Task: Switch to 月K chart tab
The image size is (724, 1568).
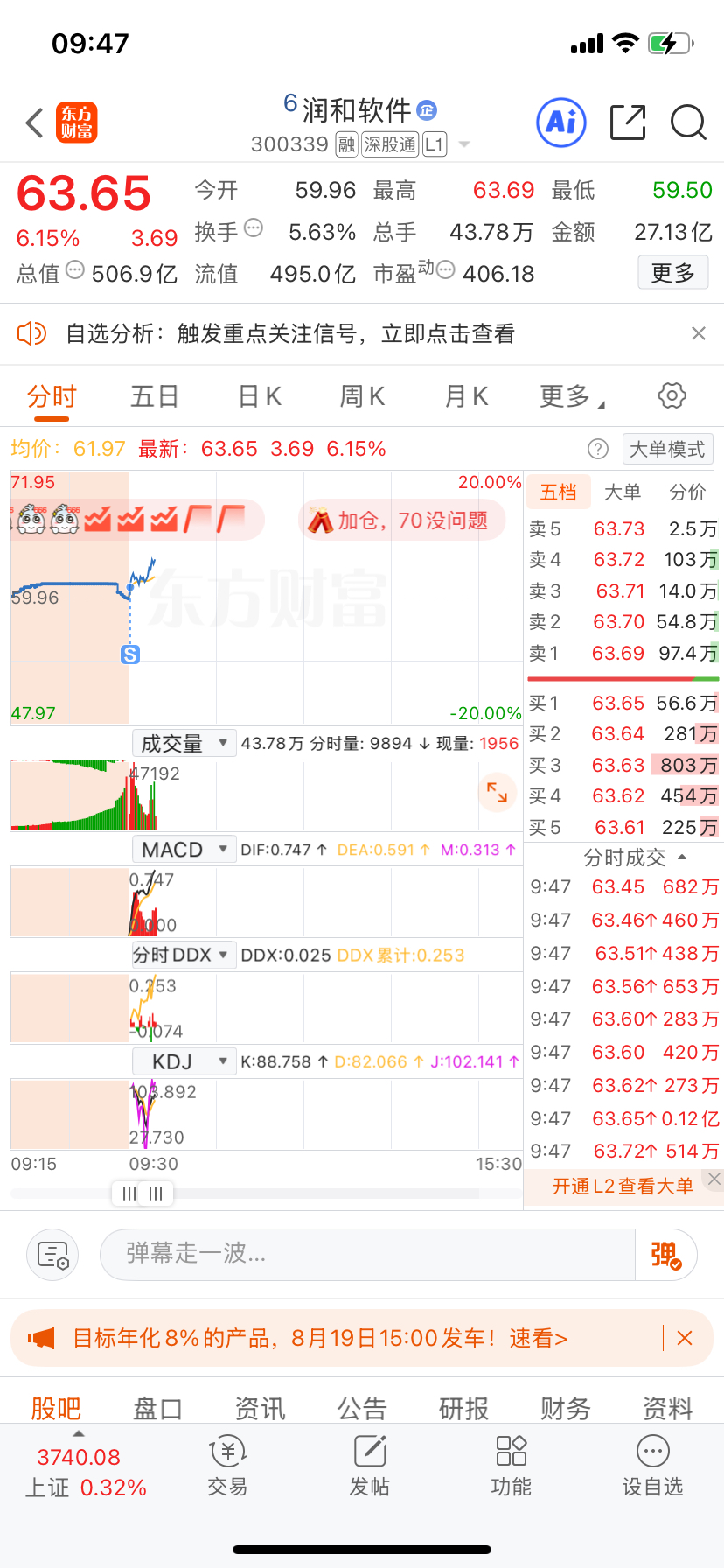Action: pyautogui.click(x=466, y=396)
